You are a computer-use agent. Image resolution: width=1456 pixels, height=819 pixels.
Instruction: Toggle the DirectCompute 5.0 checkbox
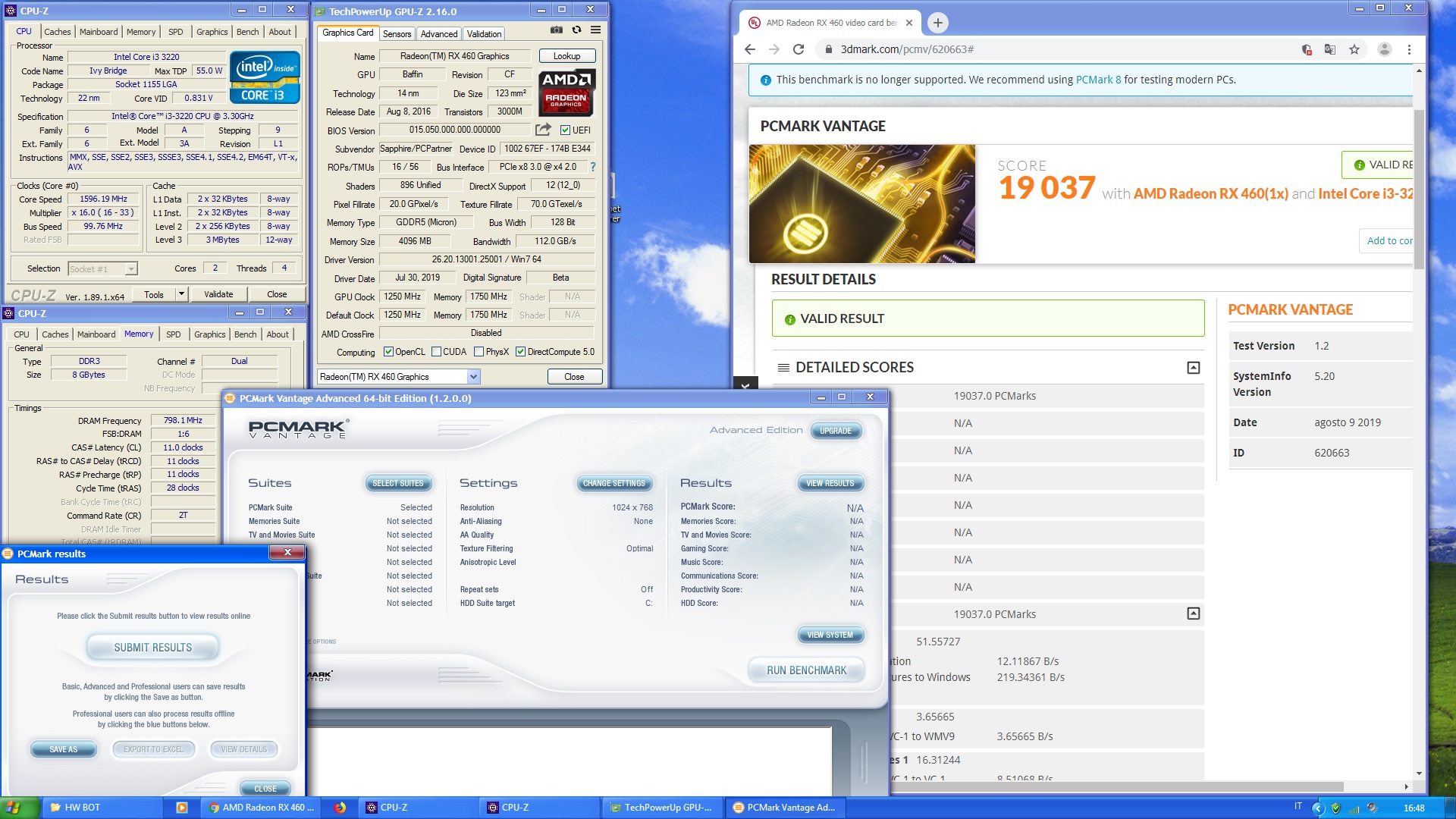point(520,352)
